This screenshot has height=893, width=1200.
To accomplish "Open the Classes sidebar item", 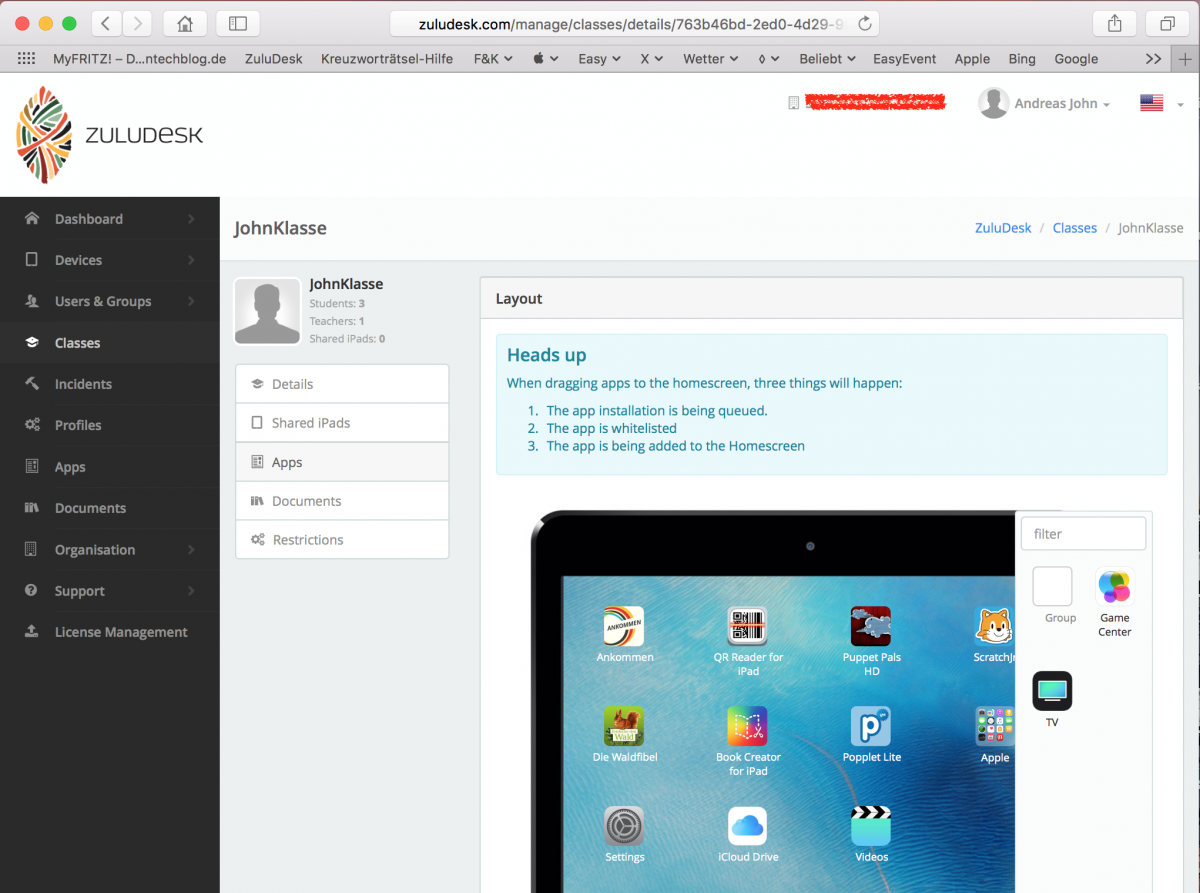I will [110, 343].
